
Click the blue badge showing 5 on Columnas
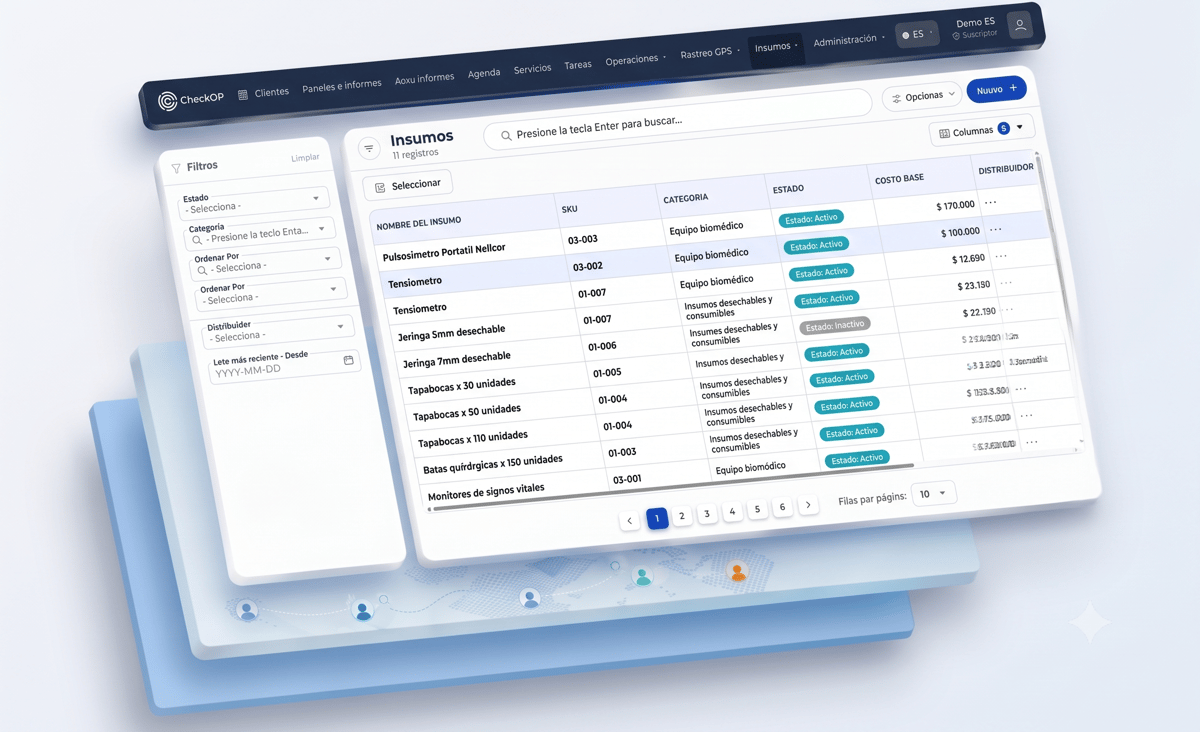click(x=1003, y=128)
